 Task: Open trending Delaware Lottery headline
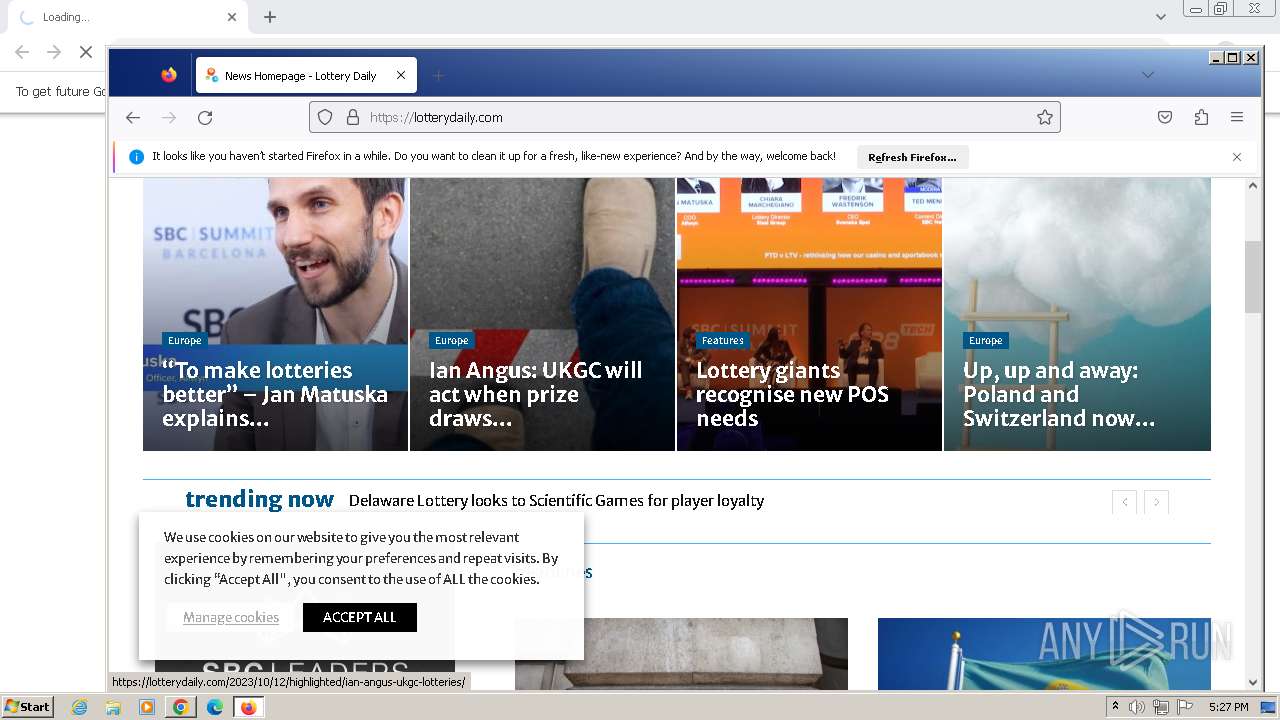tap(556, 500)
